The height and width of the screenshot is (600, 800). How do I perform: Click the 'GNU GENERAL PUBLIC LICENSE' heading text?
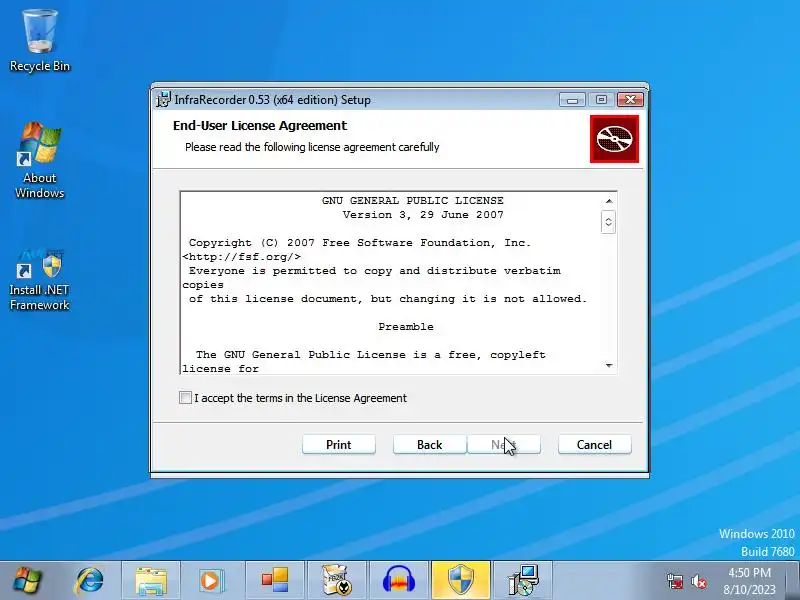(x=413, y=201)
